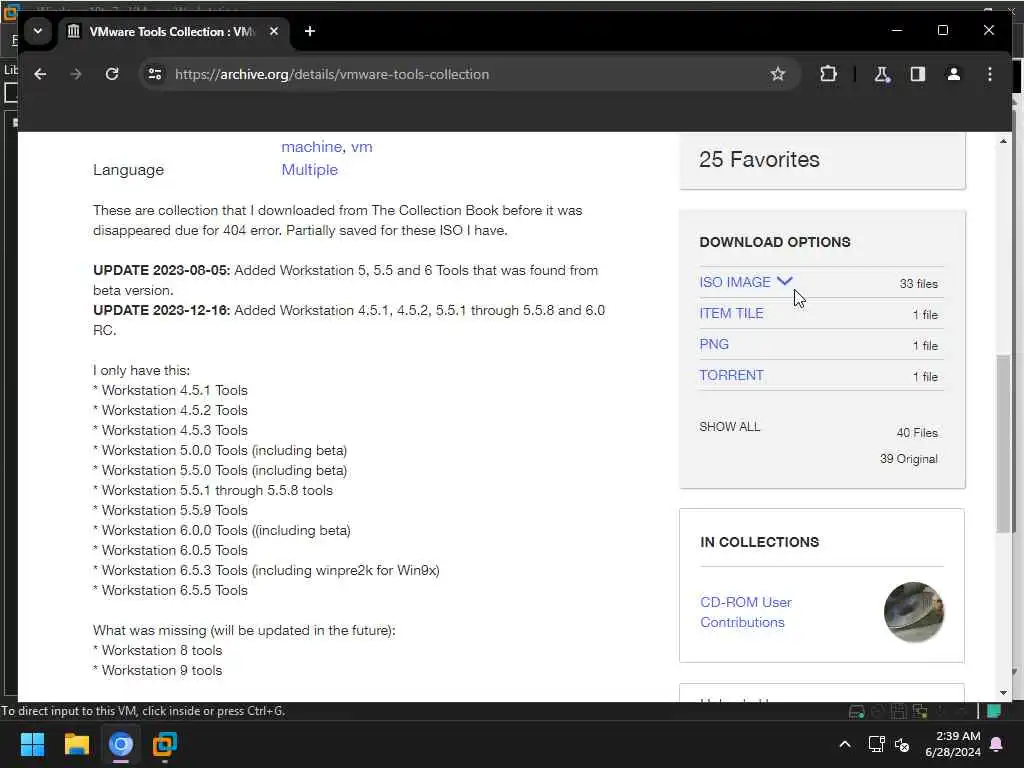Go back to the previous page

[40, 74]
